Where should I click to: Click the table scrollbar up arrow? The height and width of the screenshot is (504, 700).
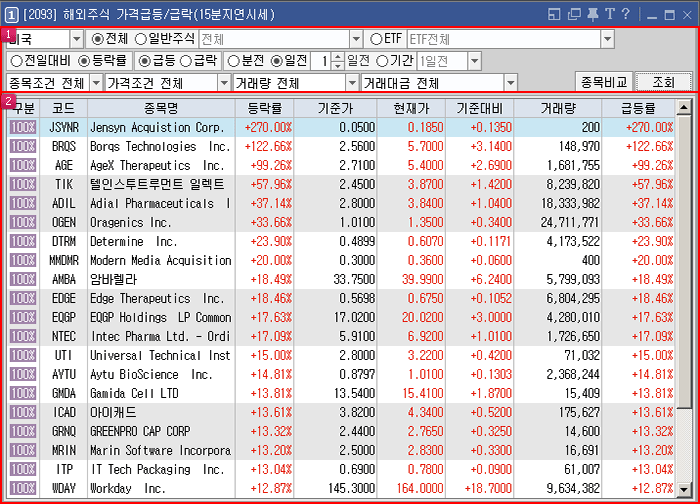(x=684, y=107)
